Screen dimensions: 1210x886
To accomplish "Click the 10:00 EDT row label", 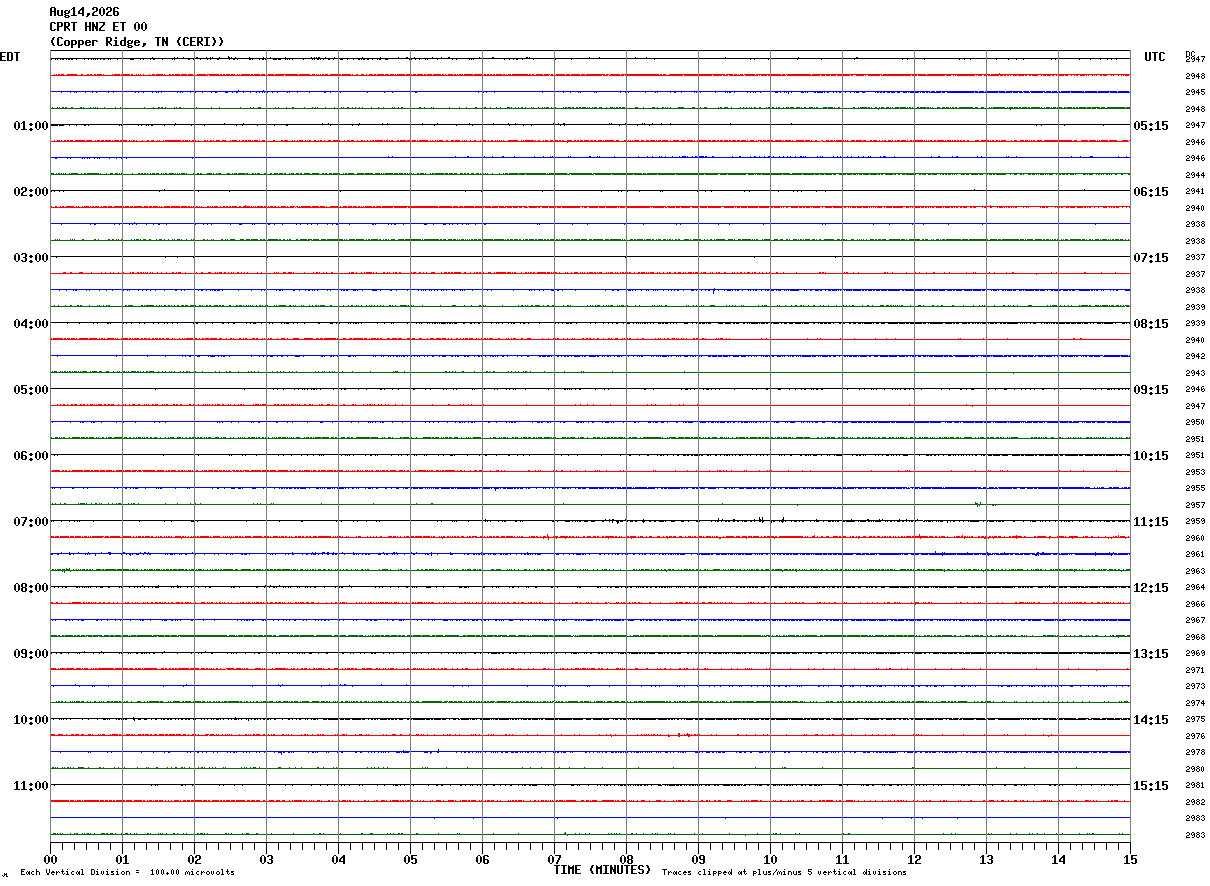I will (x=31, y=720).
